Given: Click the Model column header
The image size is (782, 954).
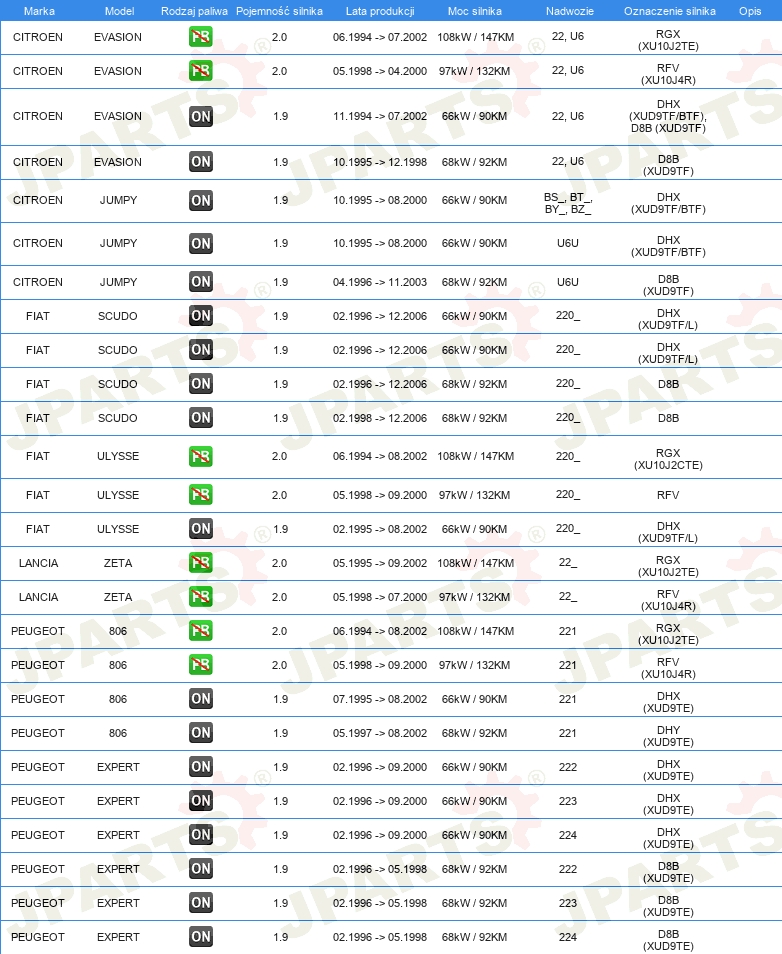Looking at the screenshot, I should point(119,11).
